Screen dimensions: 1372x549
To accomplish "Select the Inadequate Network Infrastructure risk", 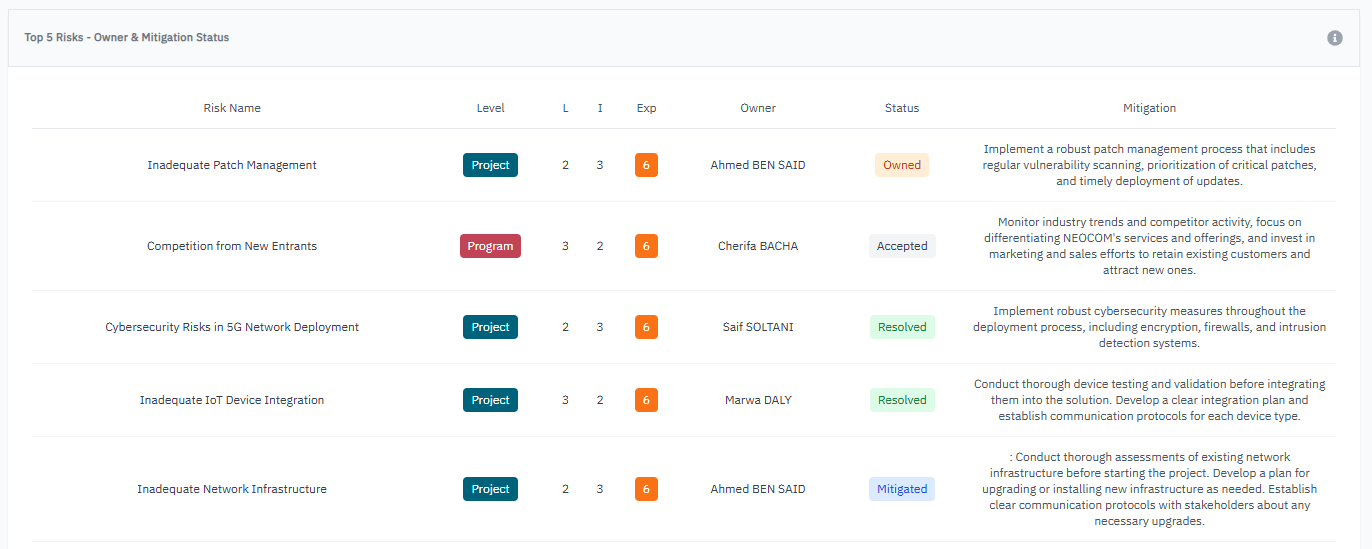I will [232, 489].
